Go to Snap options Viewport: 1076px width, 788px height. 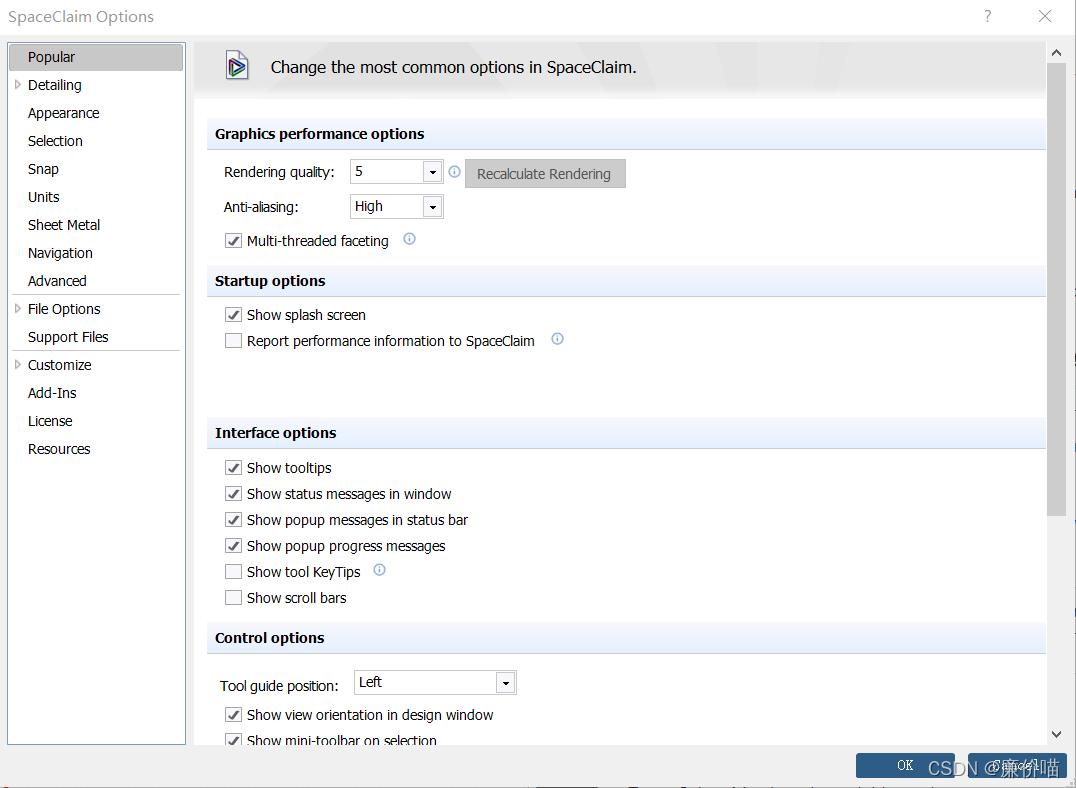click(x=43, y=169)
